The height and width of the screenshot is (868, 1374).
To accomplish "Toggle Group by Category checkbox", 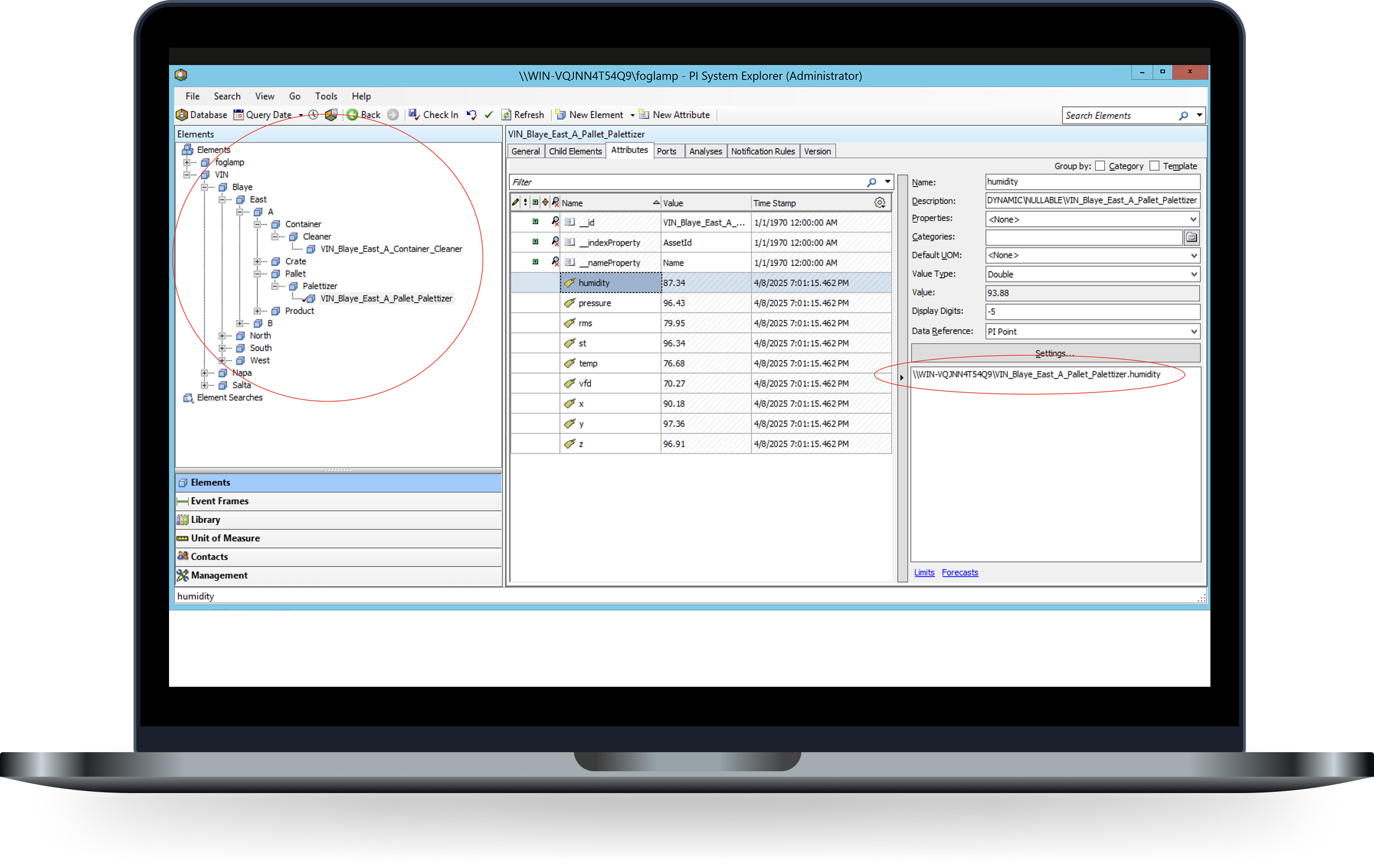I will 1100,166.
